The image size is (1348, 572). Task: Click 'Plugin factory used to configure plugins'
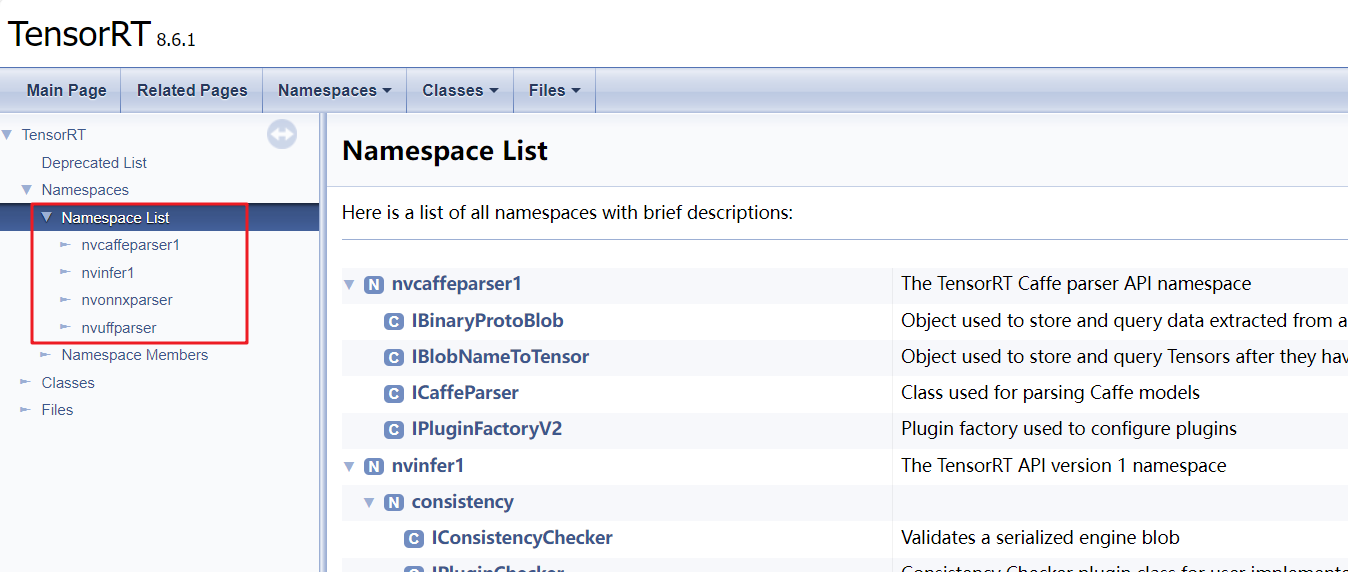(1069, 429)
